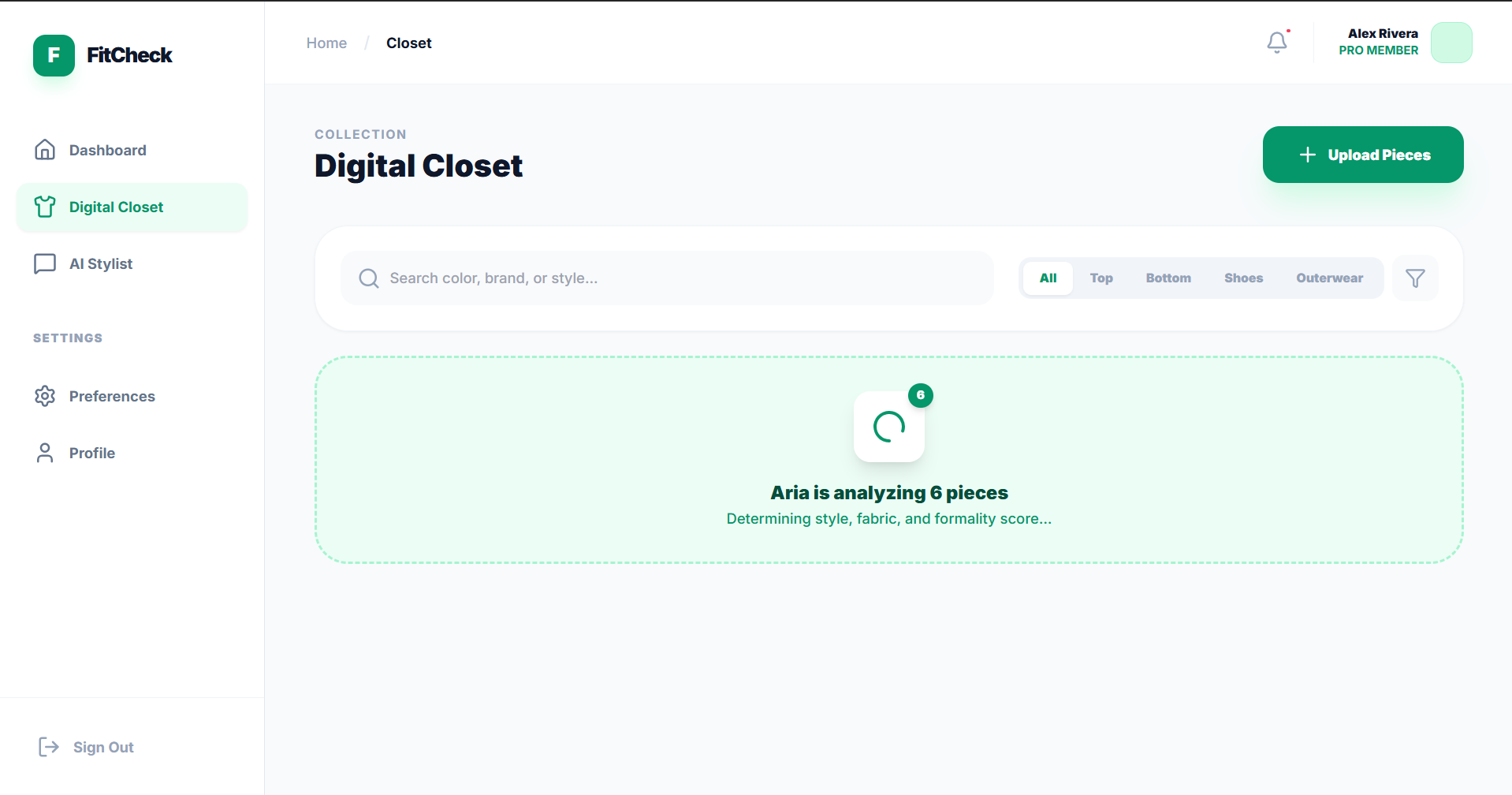Click the Upload Pieces button

(x=1363, y=155)
